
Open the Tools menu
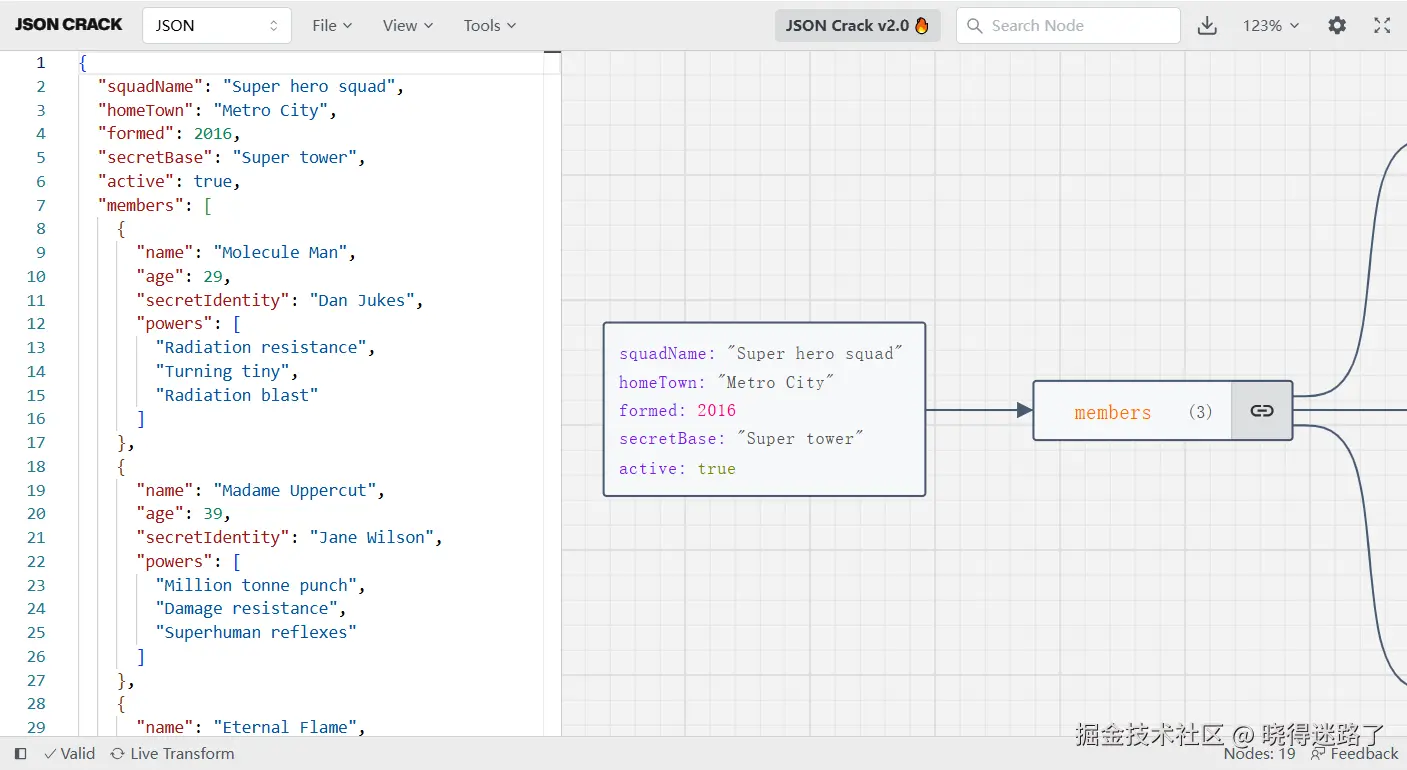(489, 26)
